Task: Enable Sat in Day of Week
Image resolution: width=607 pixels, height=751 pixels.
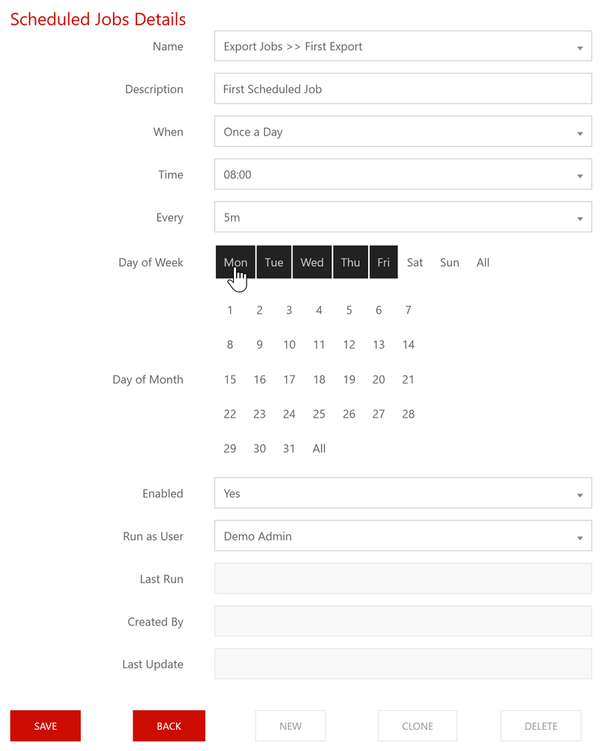Action: coord(415,262)
